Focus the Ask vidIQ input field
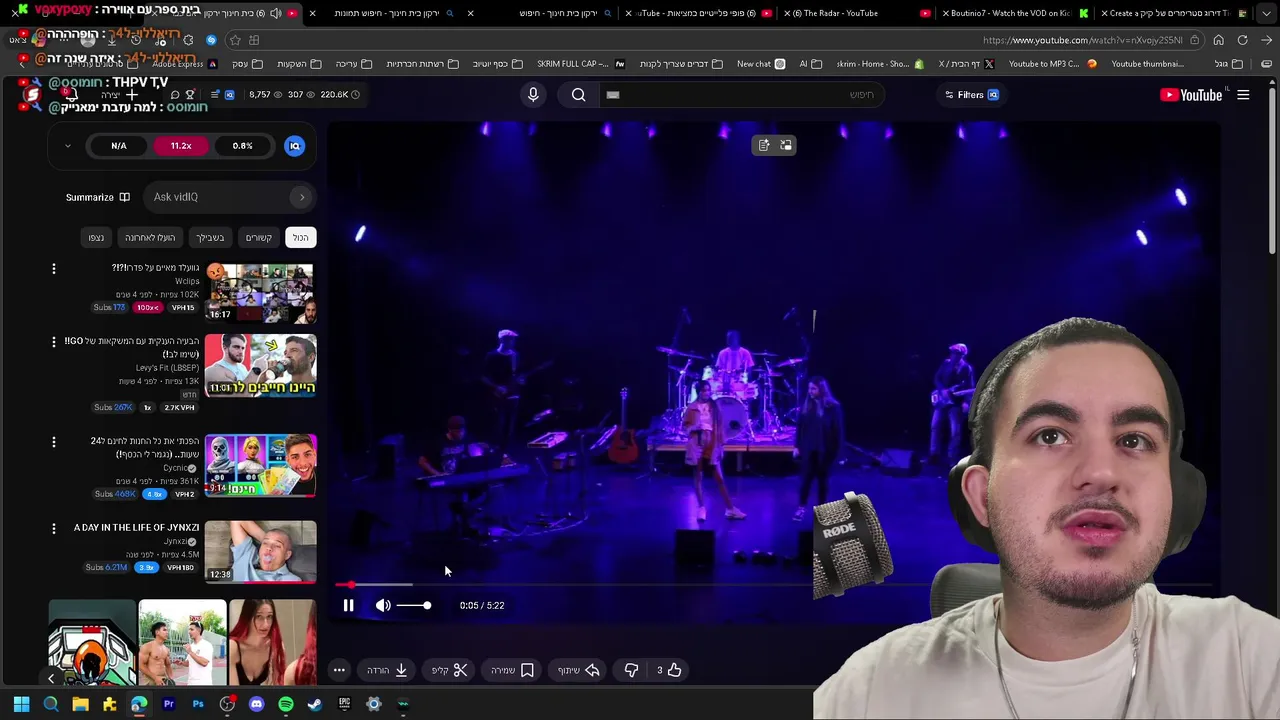 click(x=219, y=197)
